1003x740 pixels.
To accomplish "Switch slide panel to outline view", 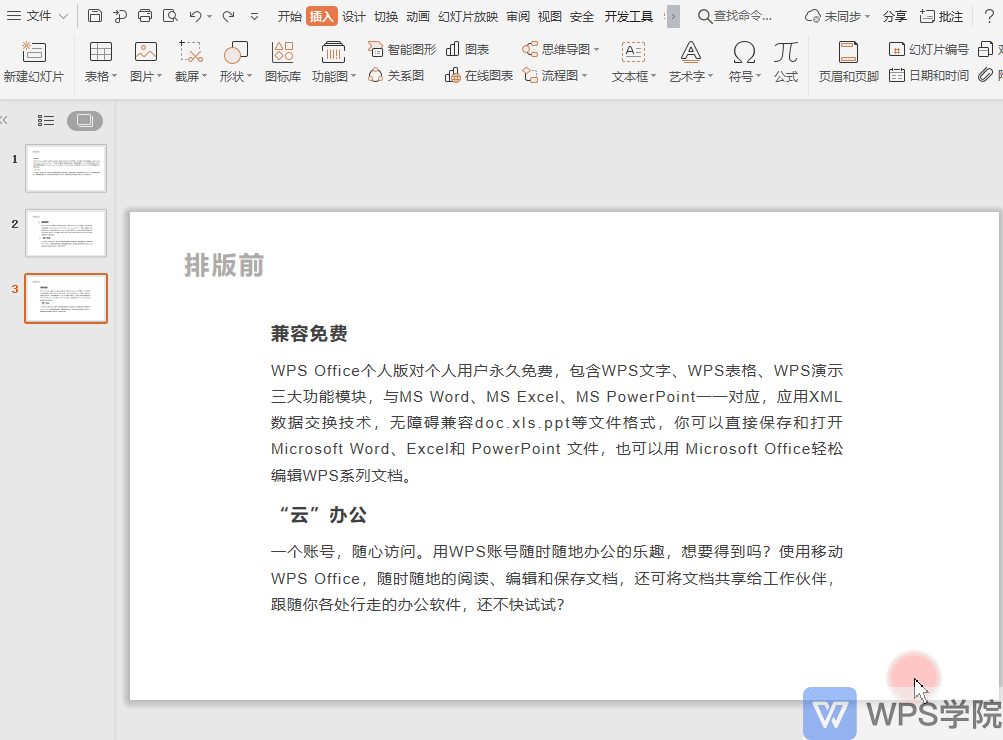I will 45,120.
